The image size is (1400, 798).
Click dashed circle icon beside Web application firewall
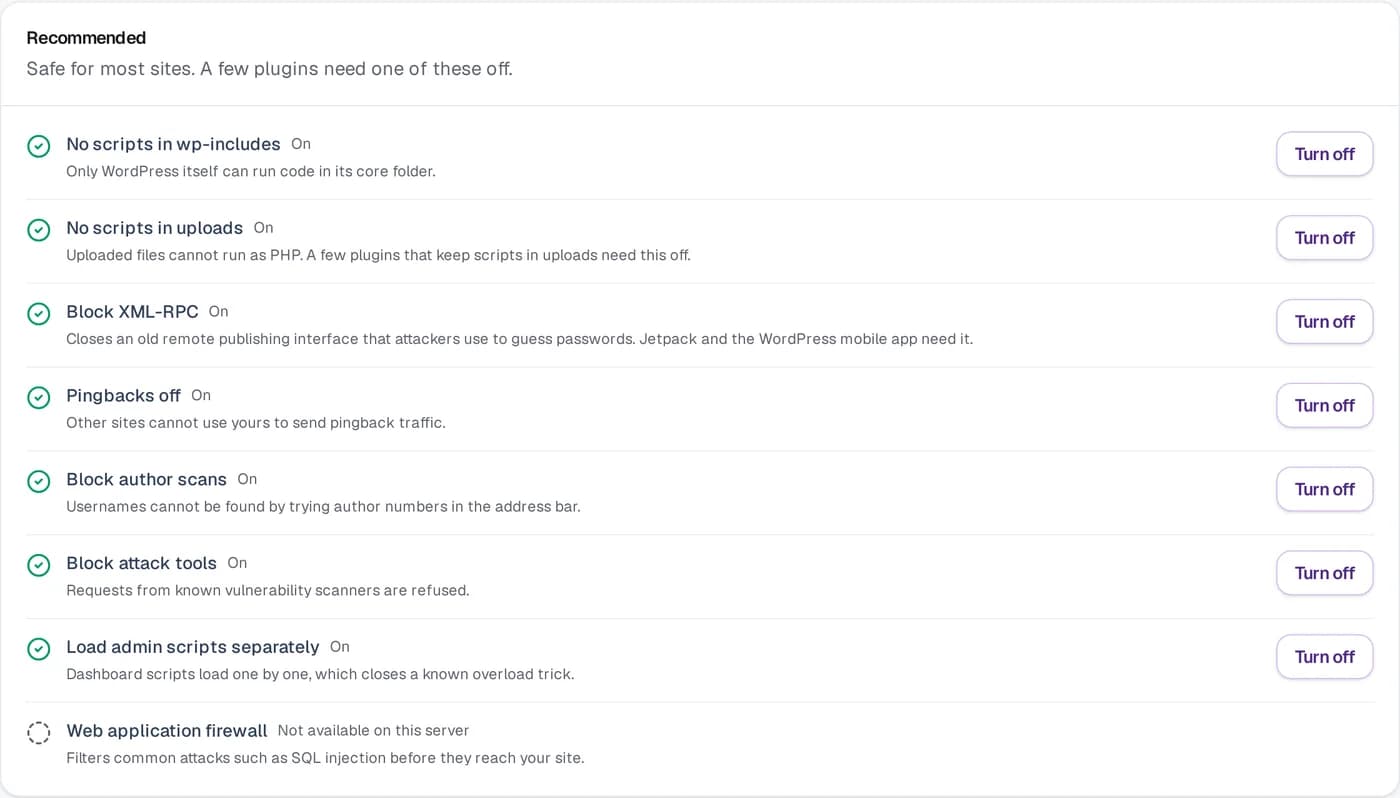tap(38, 733)
